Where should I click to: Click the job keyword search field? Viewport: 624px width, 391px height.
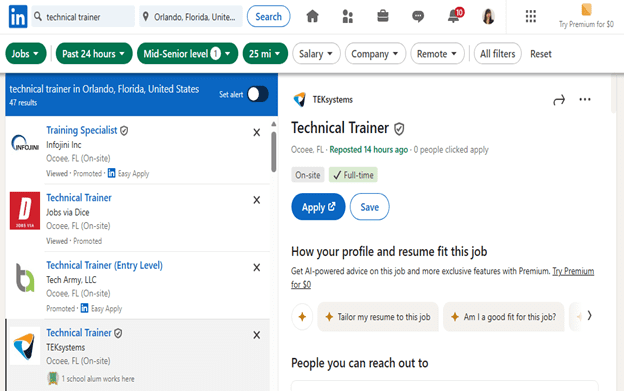(x=83, y=16)
